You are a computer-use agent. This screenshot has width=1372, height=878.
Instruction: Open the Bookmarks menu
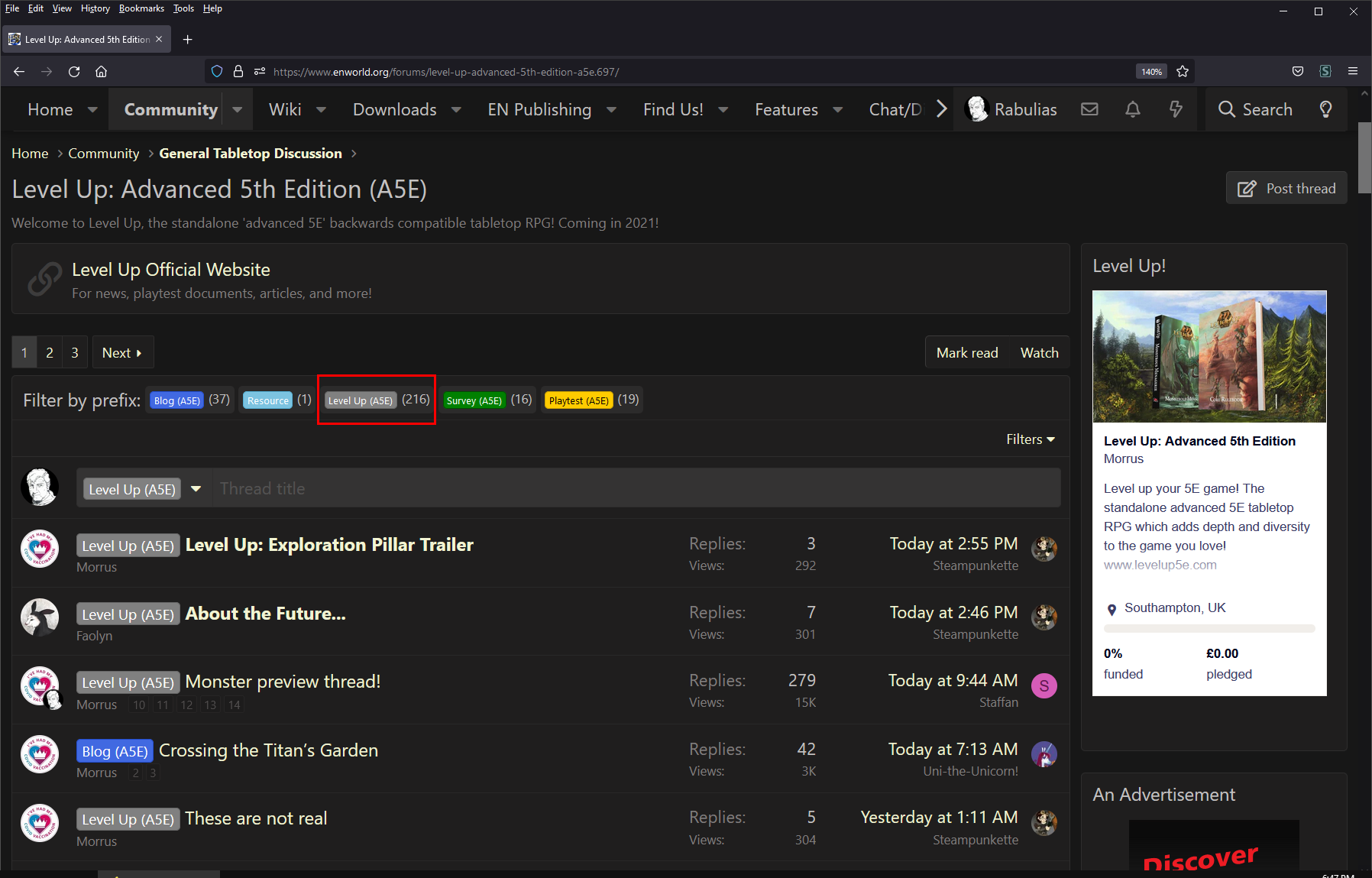coord(141,8)
